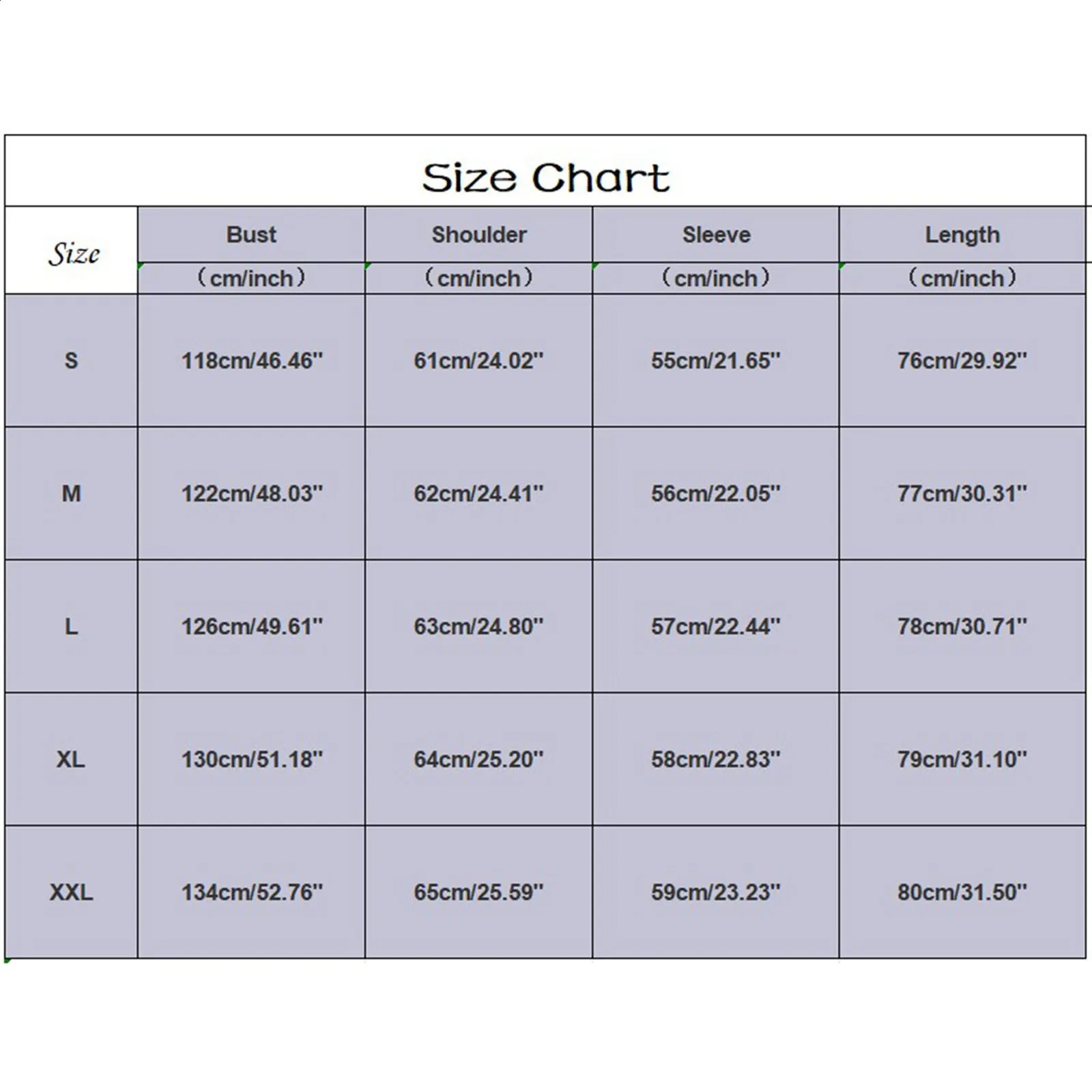
Task: Click the italic Size header cell
Action: click(x=71, y=250)
